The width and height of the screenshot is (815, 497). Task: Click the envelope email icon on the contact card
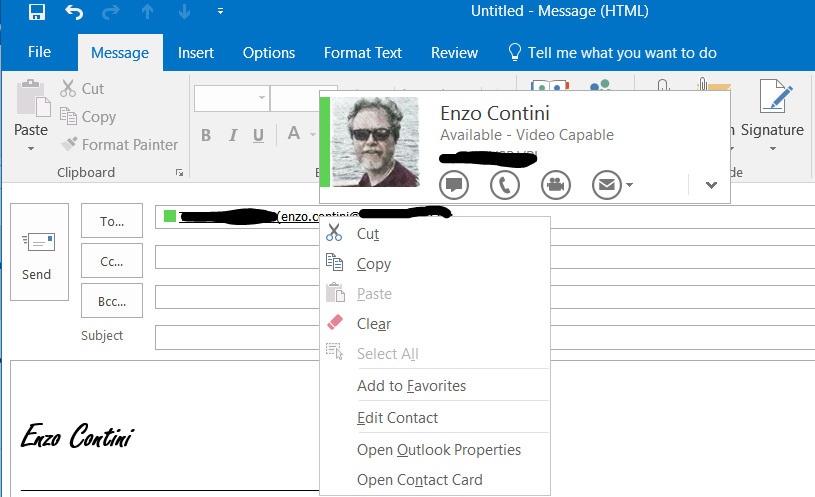pos(605,184)
